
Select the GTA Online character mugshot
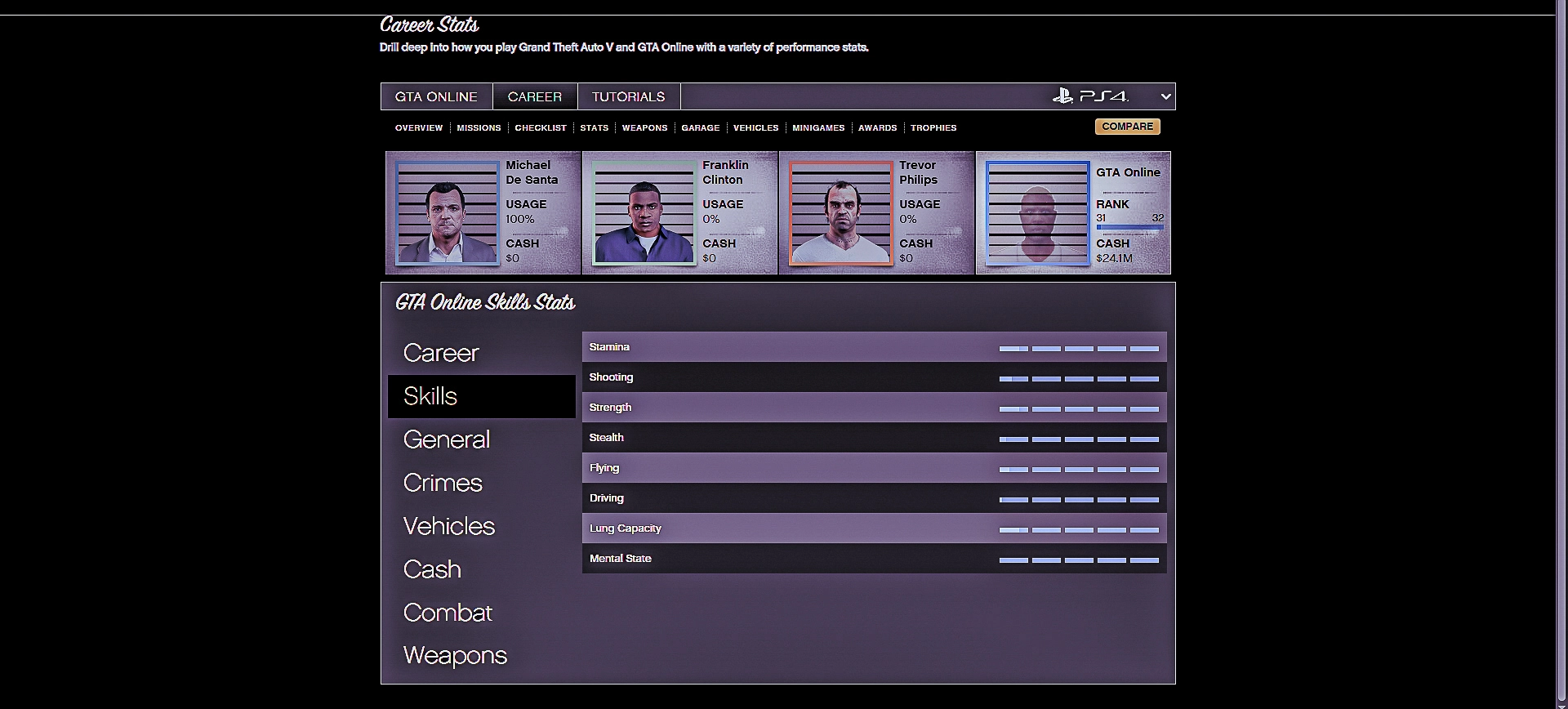pos(1038,213)
